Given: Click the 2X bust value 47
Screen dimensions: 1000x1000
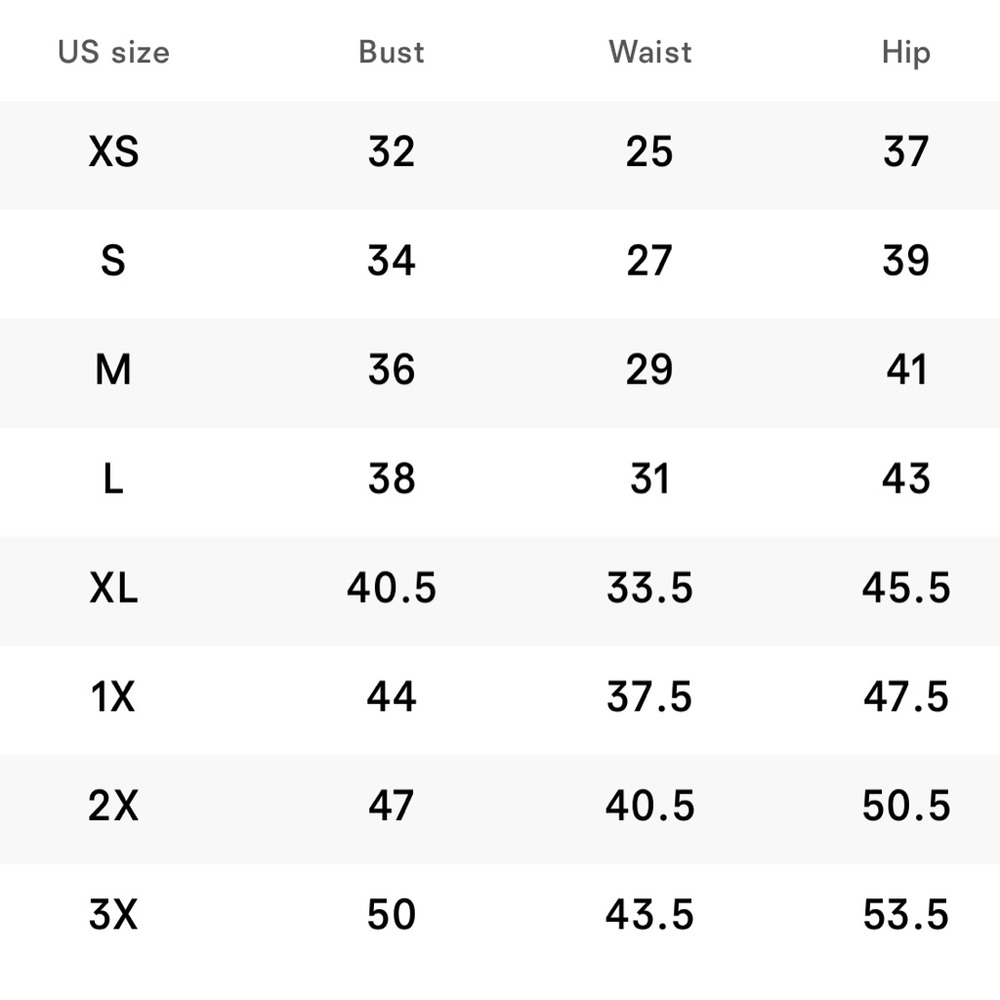Looking at the screenshot, I should click(x=392, y=805).
